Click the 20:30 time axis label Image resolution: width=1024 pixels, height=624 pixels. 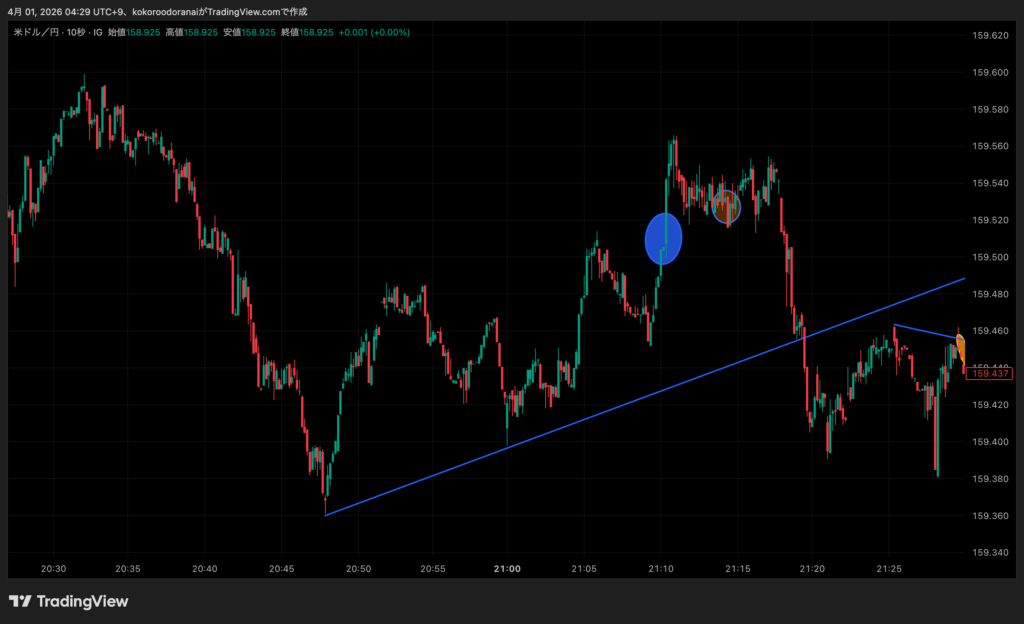[x=53, y=568]
